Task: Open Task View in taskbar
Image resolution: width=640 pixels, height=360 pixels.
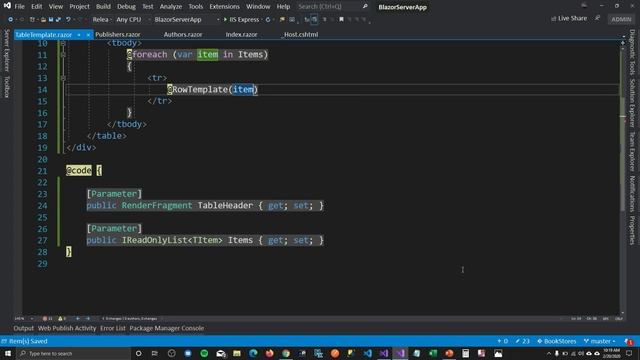Action: (155, 353)
